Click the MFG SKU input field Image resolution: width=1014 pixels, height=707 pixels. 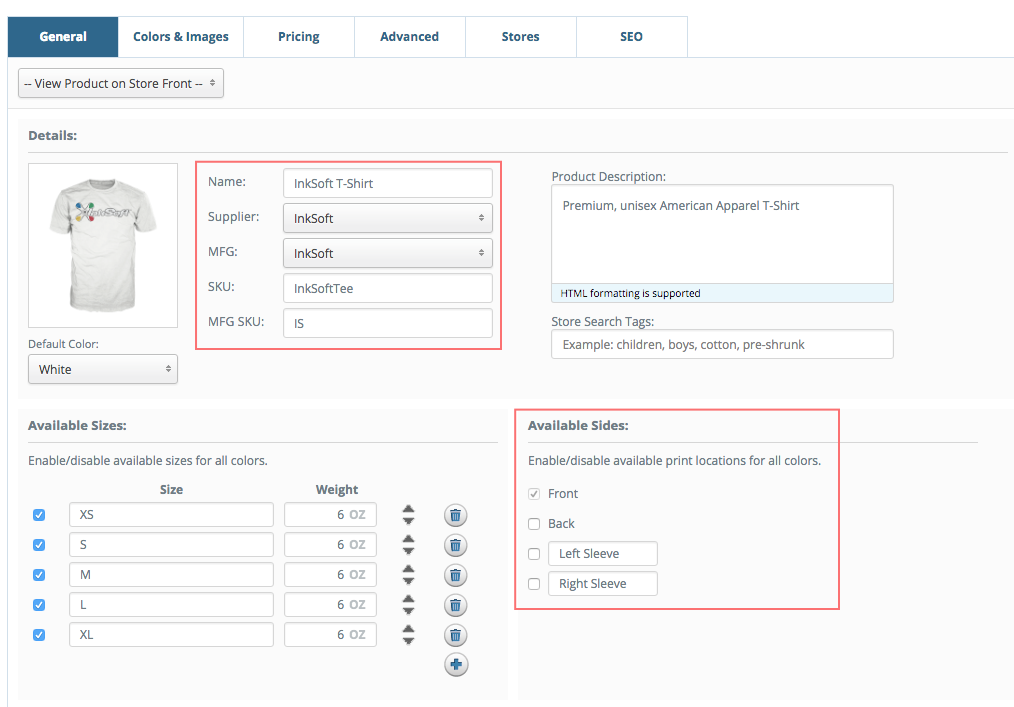tap(388, 323)
